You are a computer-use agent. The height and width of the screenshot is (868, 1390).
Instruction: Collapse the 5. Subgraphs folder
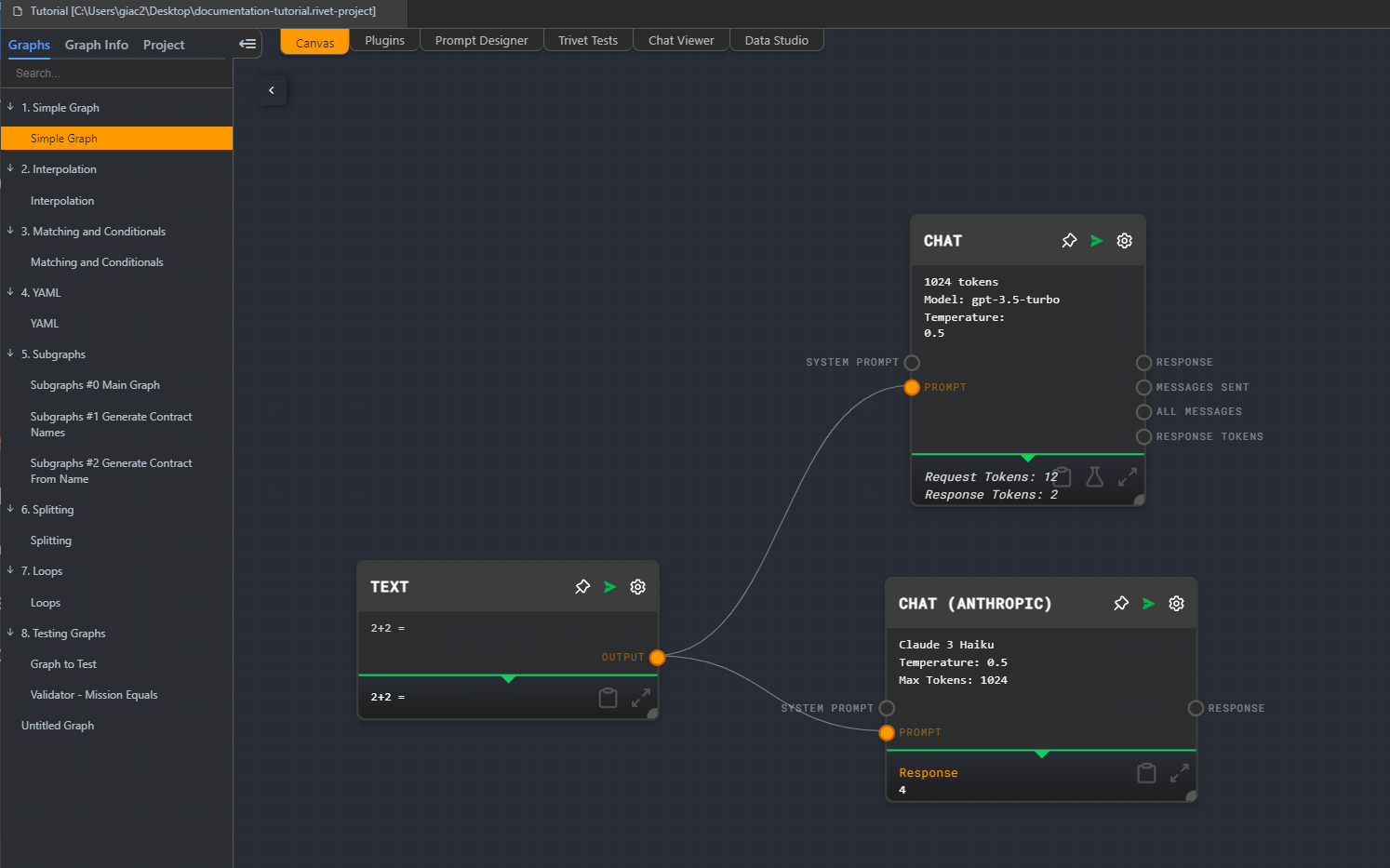pos(10,354)
